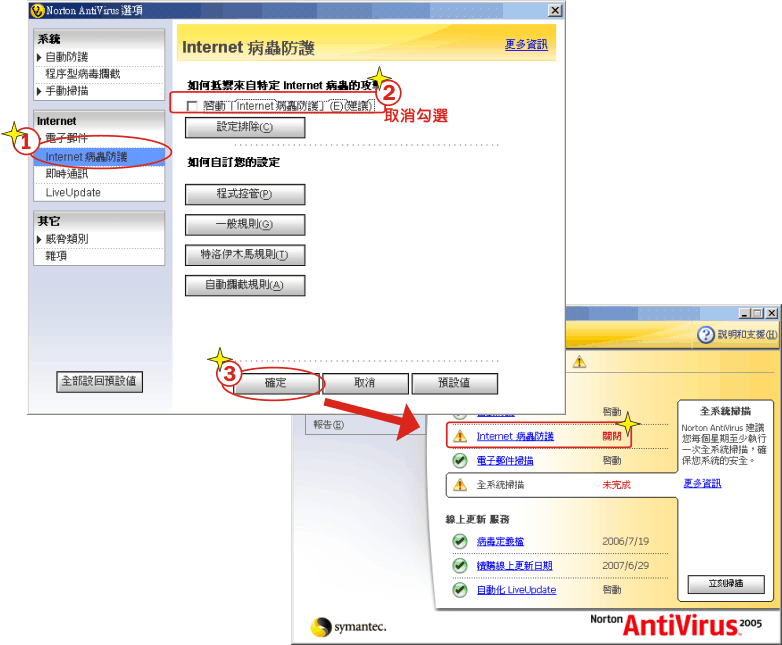Select 電子郵件 under Internet
The height and width of the screenshot is (645, 782).
coord(66,138)
